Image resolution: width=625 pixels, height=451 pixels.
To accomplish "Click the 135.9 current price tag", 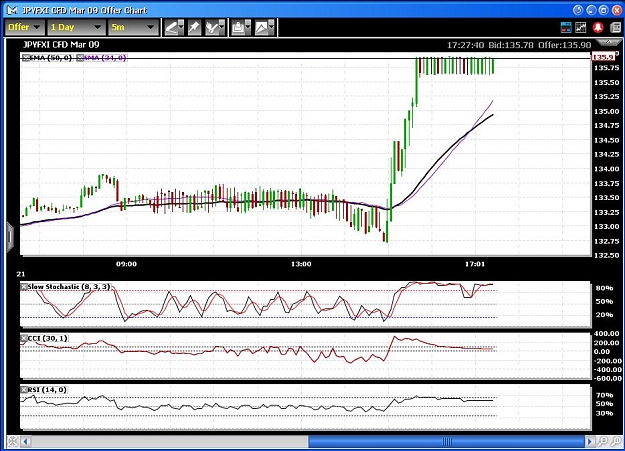I will tap(603, 57).
